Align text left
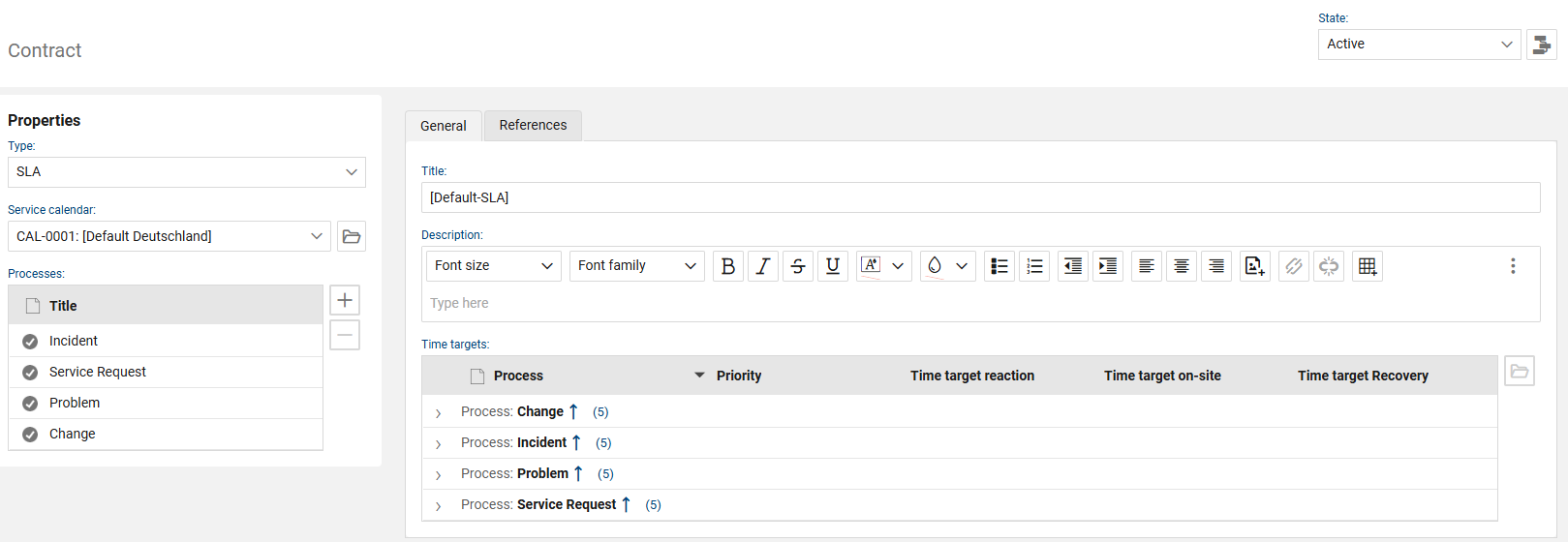The image size is (1568, 542). point(1147,266)
